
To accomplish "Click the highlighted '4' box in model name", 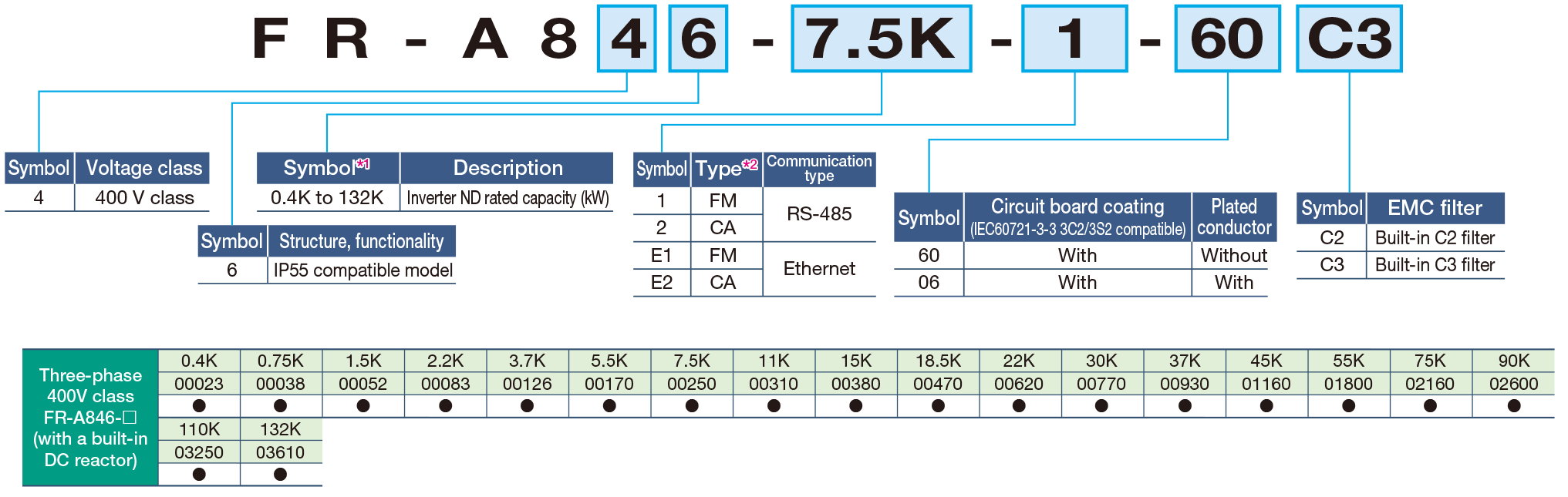I will point(626,39).
